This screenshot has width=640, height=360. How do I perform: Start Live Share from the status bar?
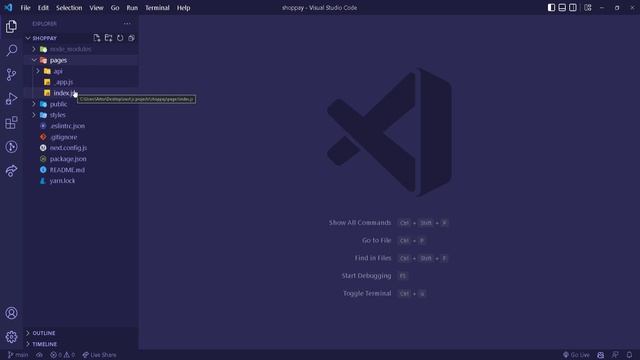100,355
